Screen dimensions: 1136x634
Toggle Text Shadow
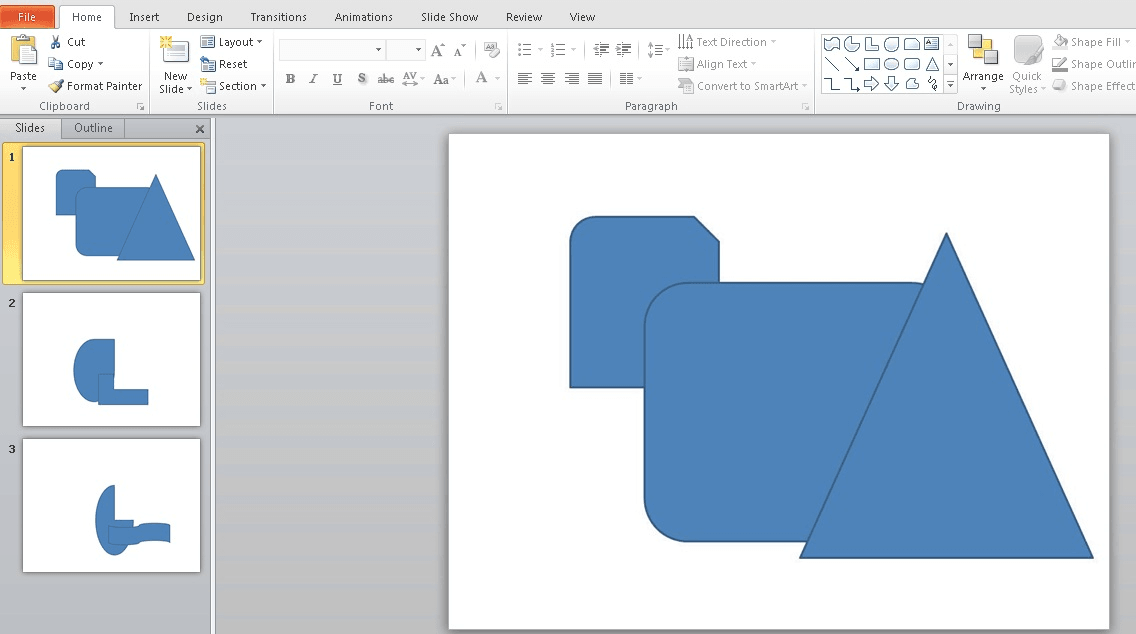pyautogui.click(x=362, y=79)
